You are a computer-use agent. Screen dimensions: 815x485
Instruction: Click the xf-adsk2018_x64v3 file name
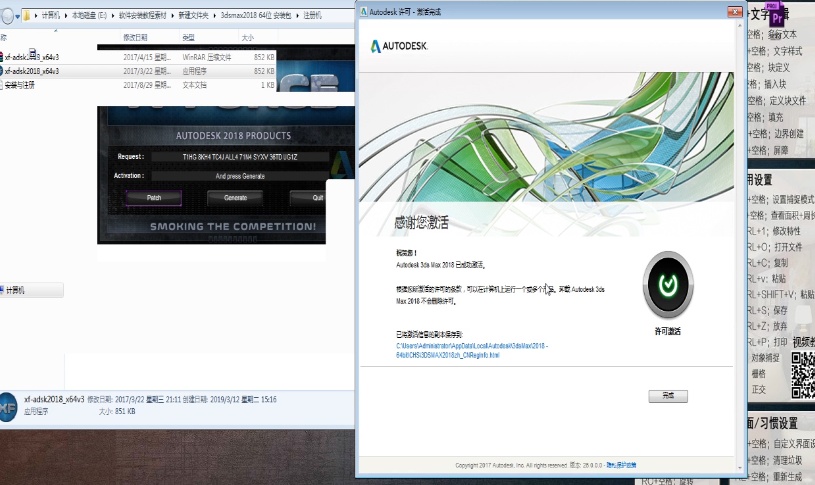click(32, 71)
